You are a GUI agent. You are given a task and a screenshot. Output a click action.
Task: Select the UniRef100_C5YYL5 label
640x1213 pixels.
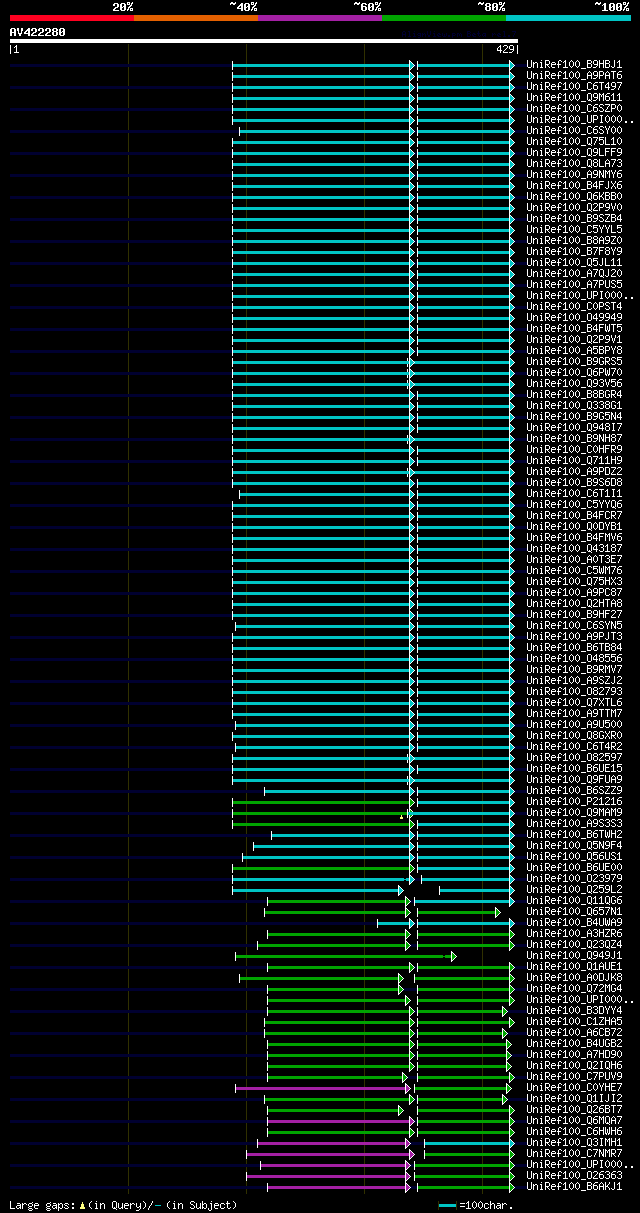574,229
